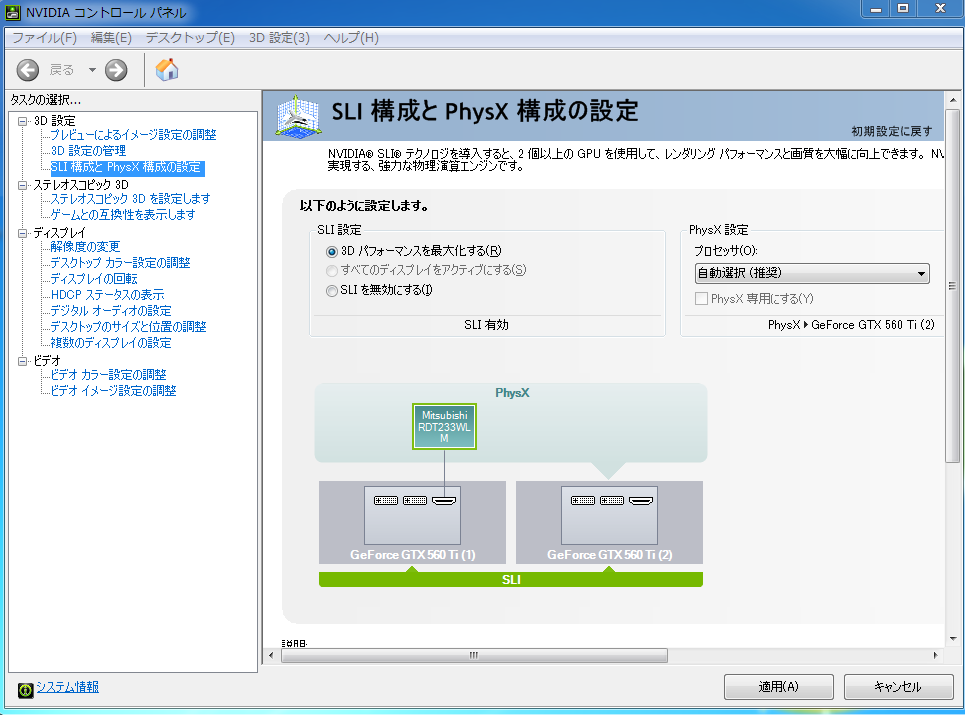
Task: Open the back history dropdown arrow
Action: [92, 70]
